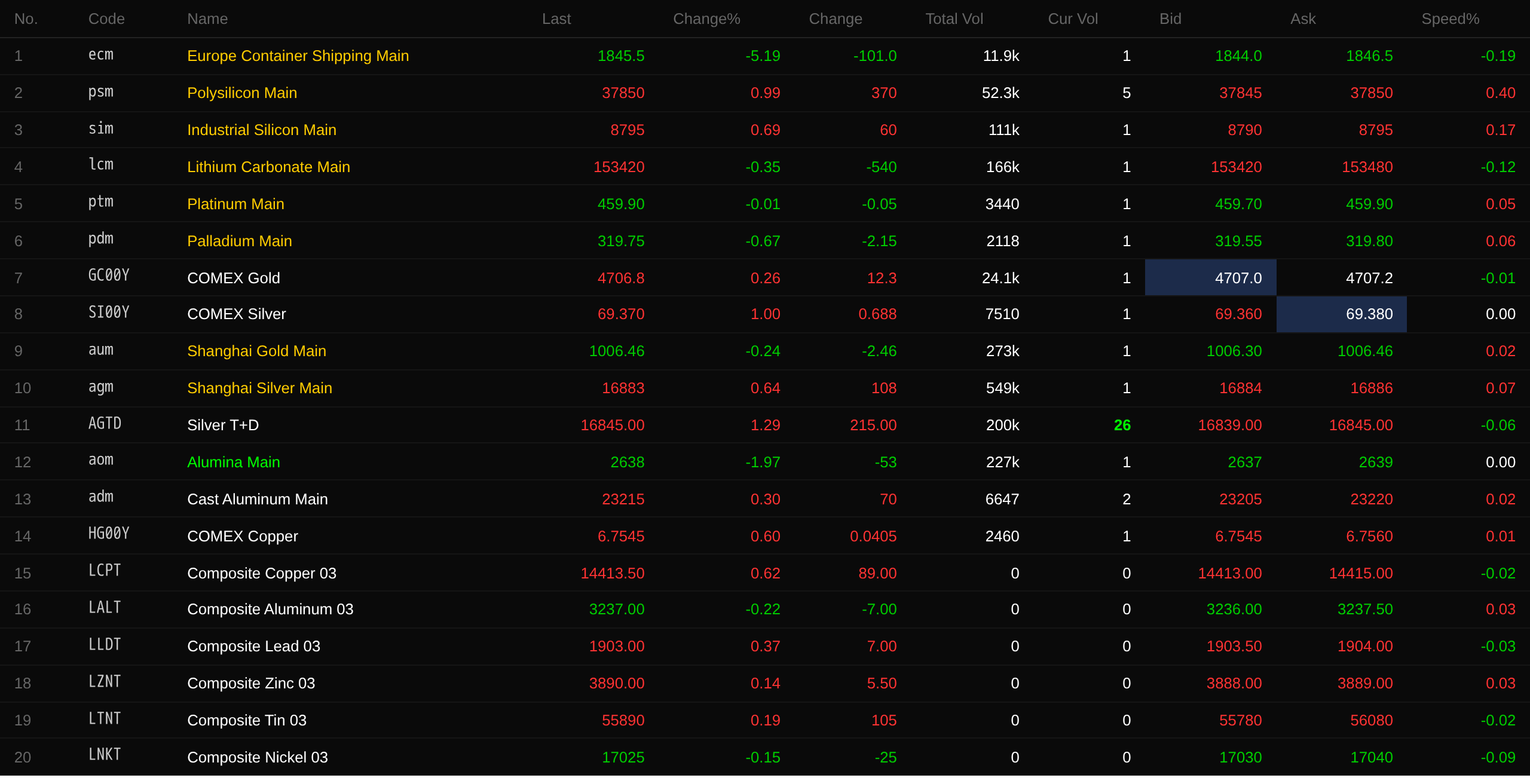Select Polysilicon Main contract name
This screenshot has width=1530, height=784.
[242, 93]
